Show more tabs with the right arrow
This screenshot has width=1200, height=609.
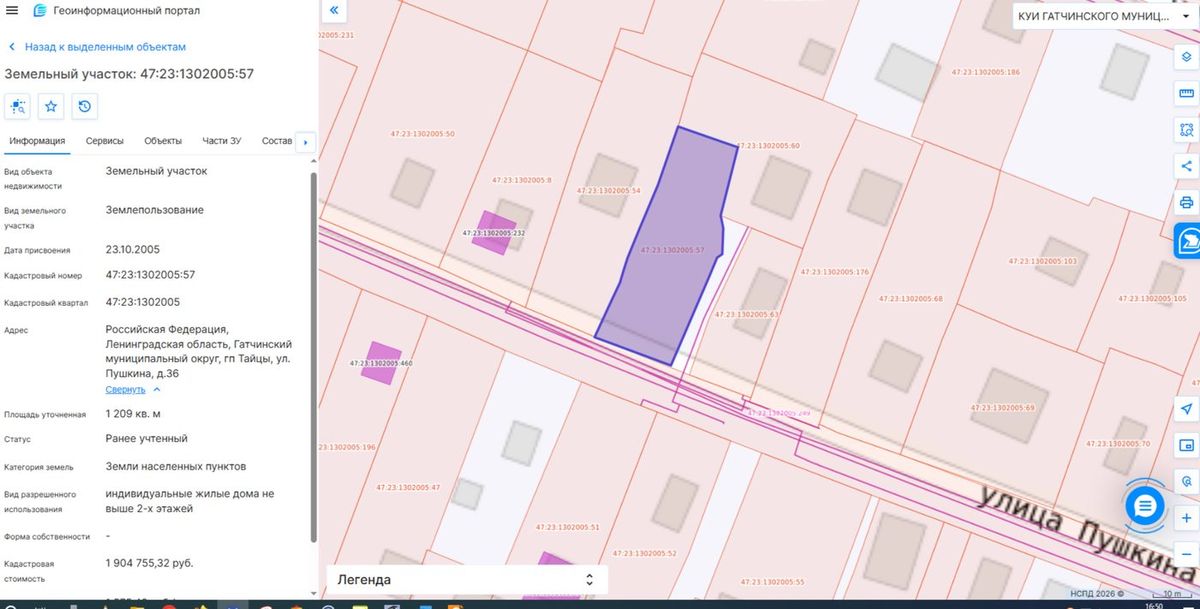[x=305, y=142]
